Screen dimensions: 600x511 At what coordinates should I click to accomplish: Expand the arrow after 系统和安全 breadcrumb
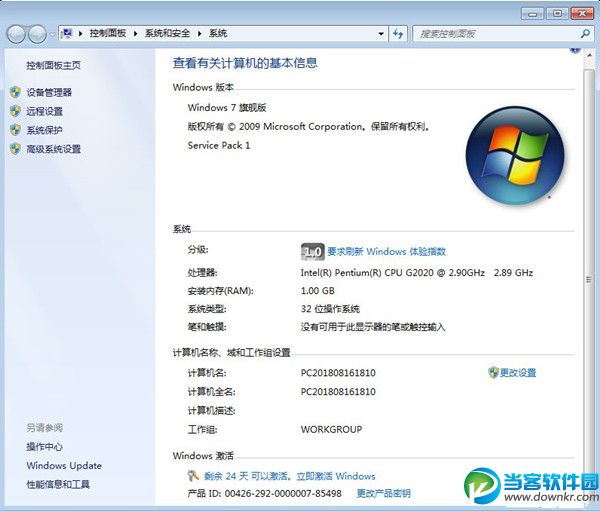coord(199,34)
